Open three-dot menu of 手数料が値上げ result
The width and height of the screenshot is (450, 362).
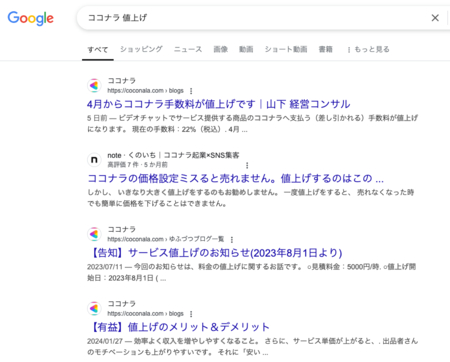191,91
